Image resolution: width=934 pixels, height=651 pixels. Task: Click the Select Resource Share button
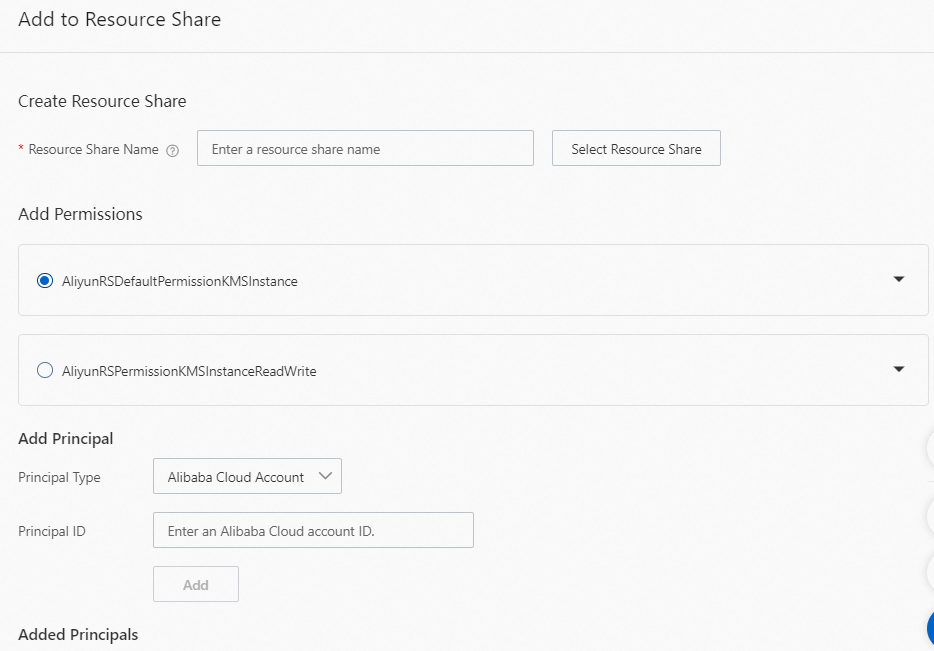pyautogui.click(x=636, y=149)
